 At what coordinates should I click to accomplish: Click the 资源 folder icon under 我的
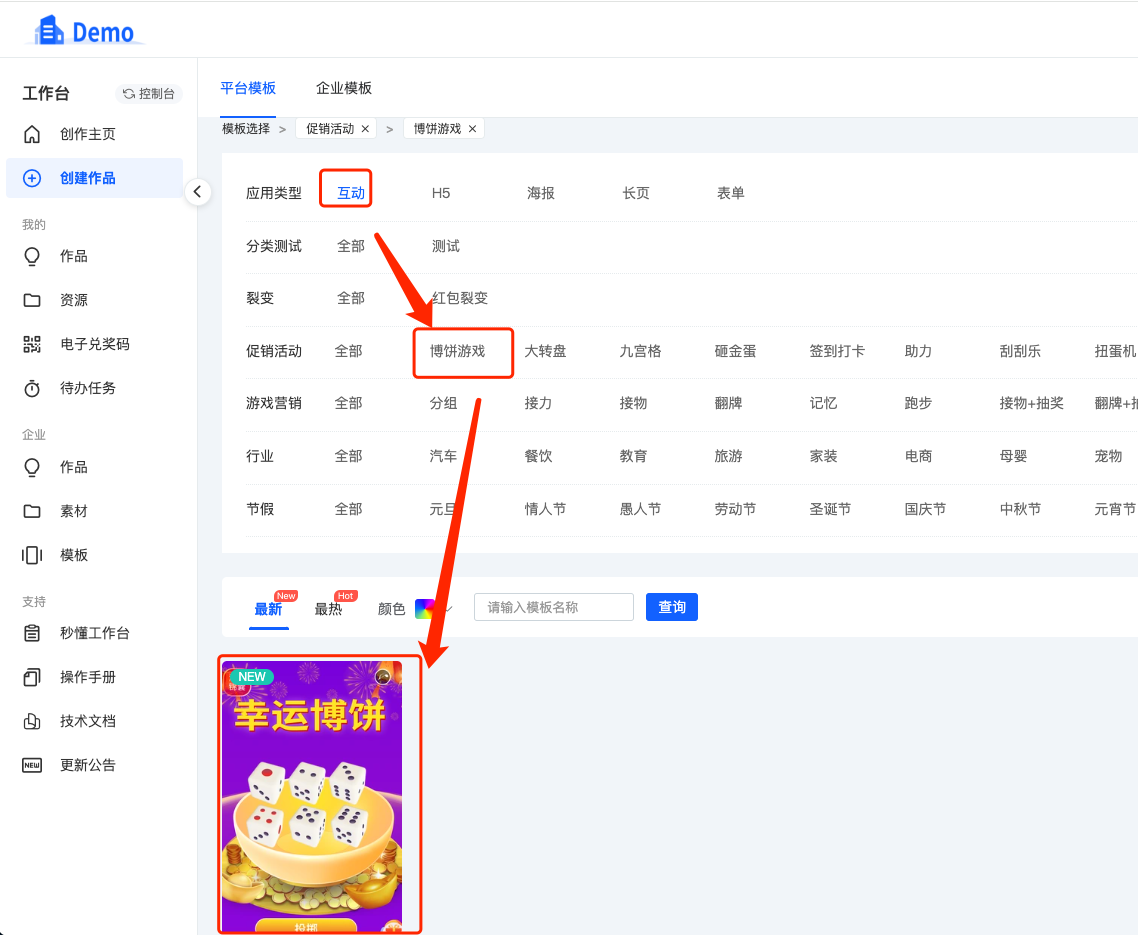click(32, 300)
